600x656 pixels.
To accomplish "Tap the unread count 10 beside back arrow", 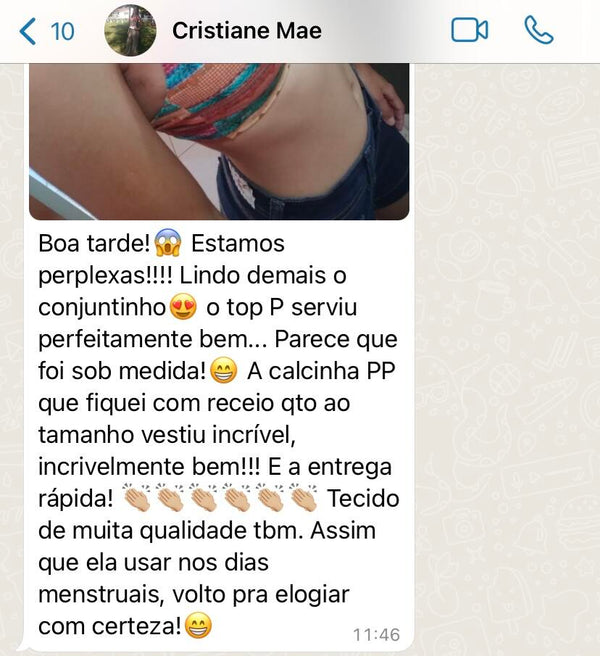I will point(62,31).
